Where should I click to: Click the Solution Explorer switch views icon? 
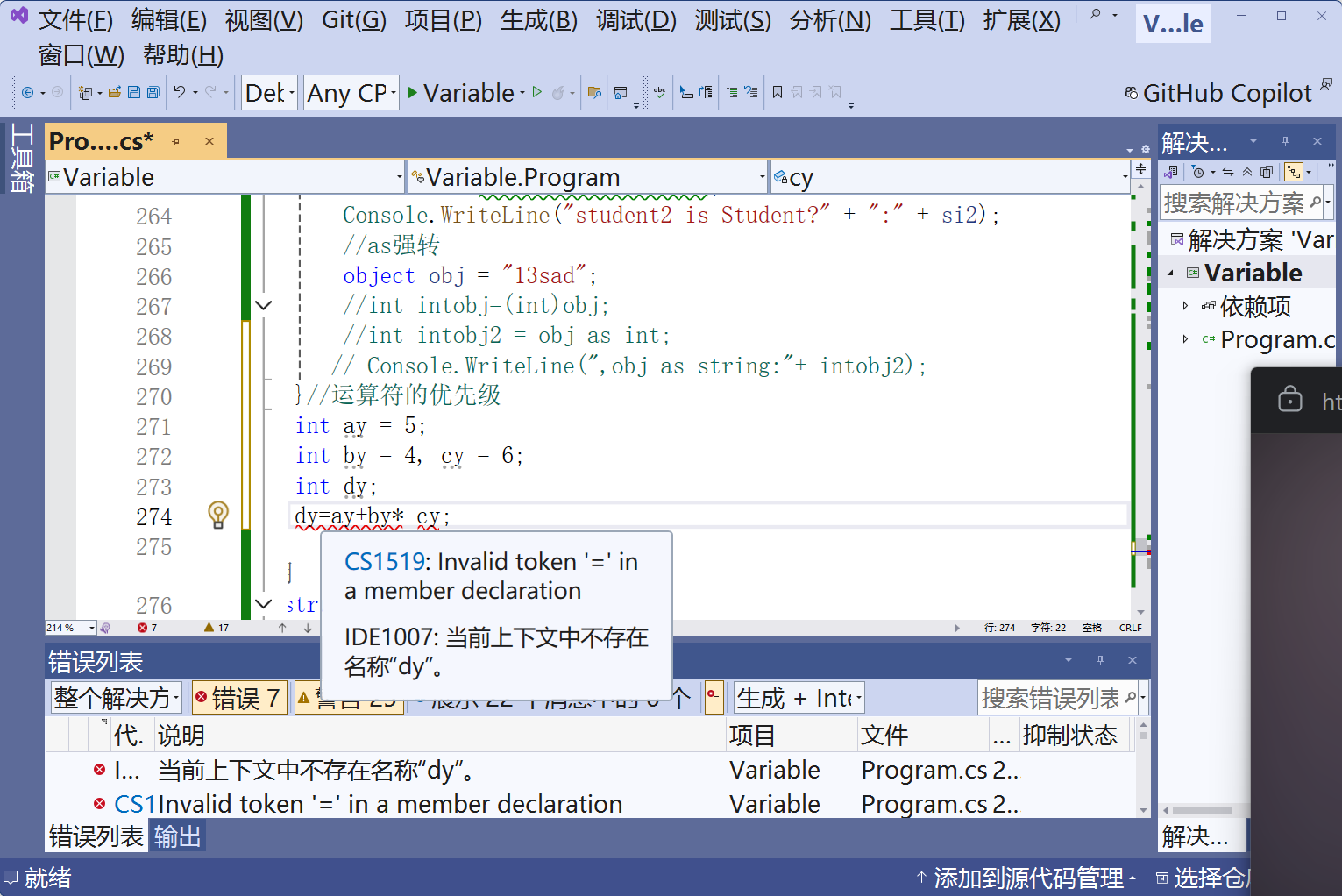point(1170,172)
